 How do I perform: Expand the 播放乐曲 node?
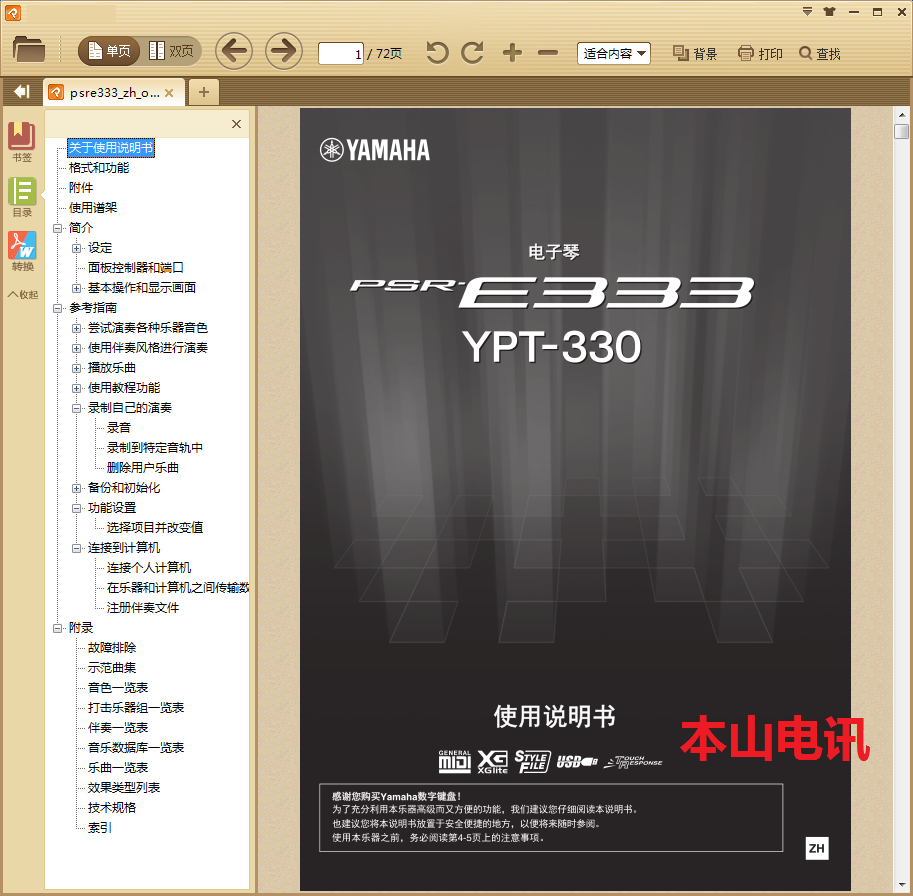tap(76, 369)
